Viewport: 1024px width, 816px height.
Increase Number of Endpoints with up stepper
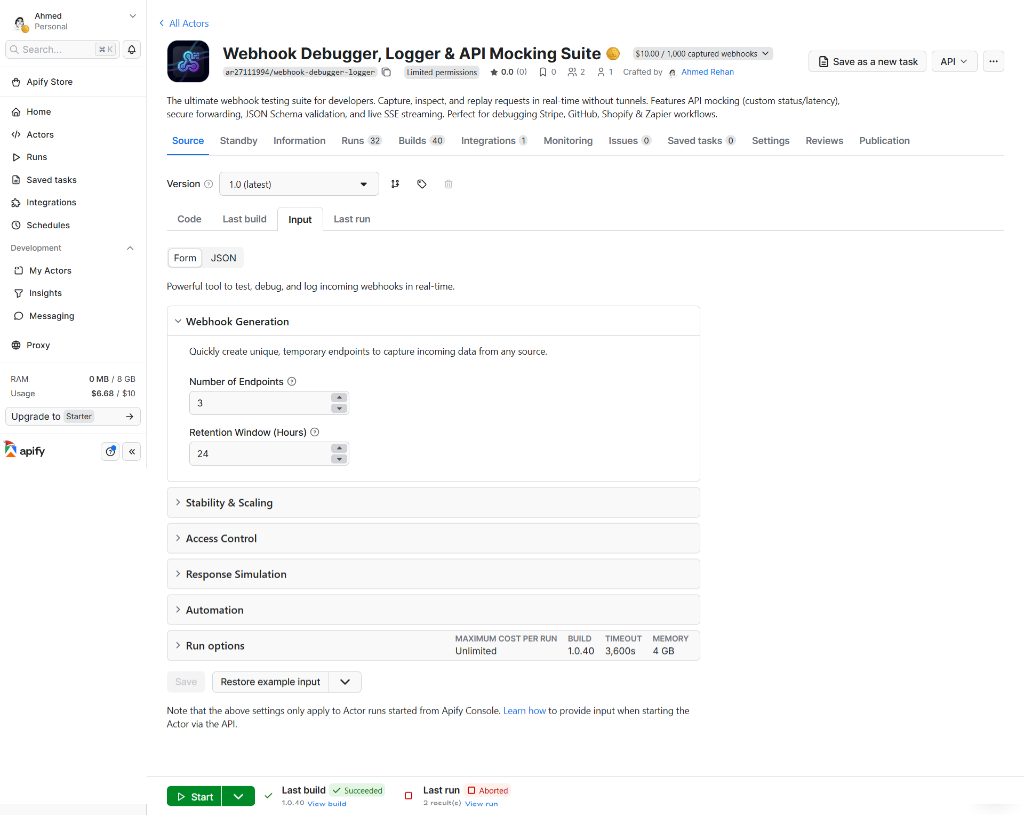click(340, 398)
